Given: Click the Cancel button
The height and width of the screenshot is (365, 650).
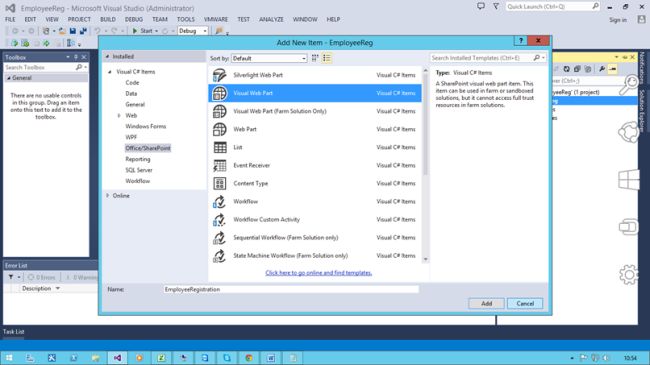Looking at the screenshot, I should point(525,304).
